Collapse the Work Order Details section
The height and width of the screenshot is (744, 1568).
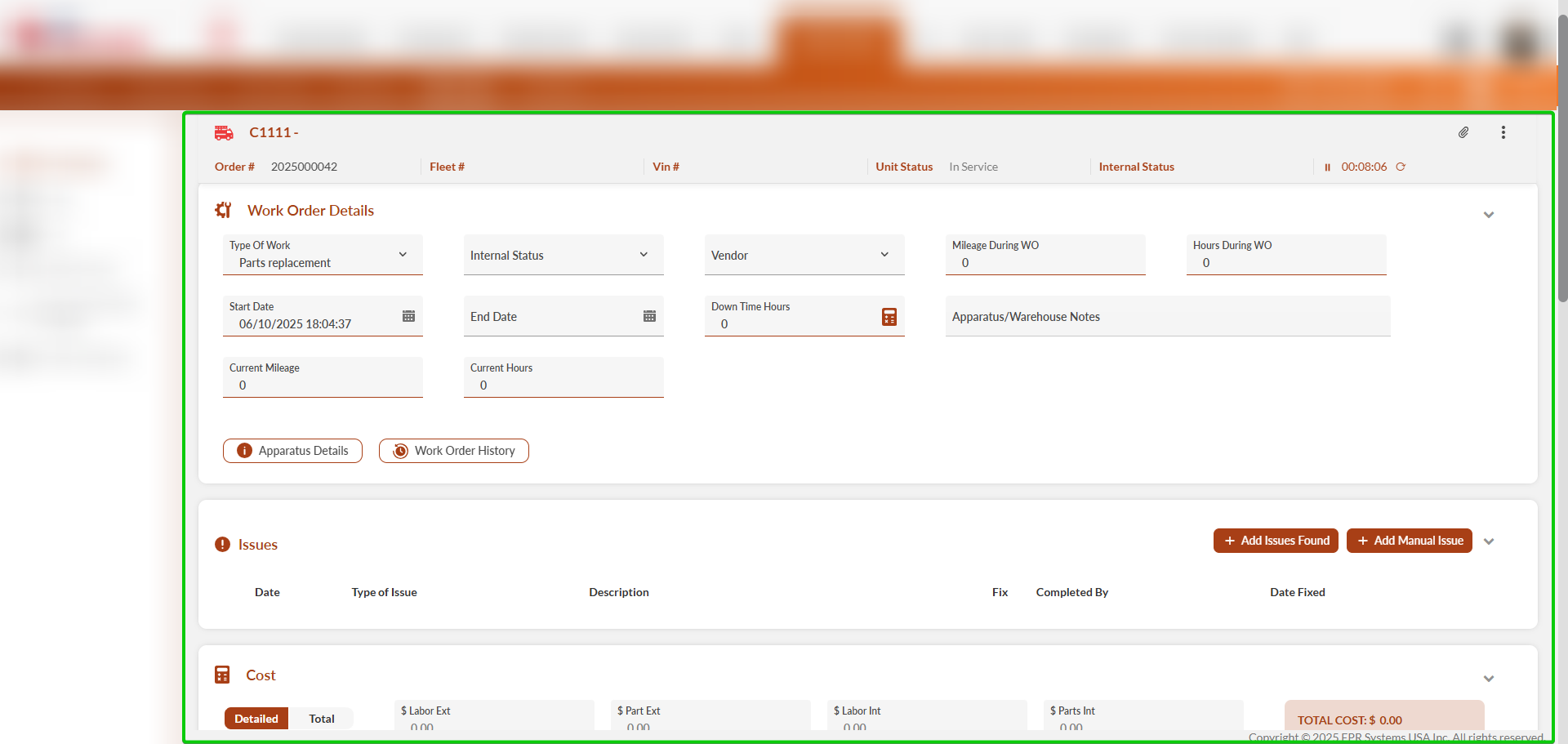[1488, 215]
